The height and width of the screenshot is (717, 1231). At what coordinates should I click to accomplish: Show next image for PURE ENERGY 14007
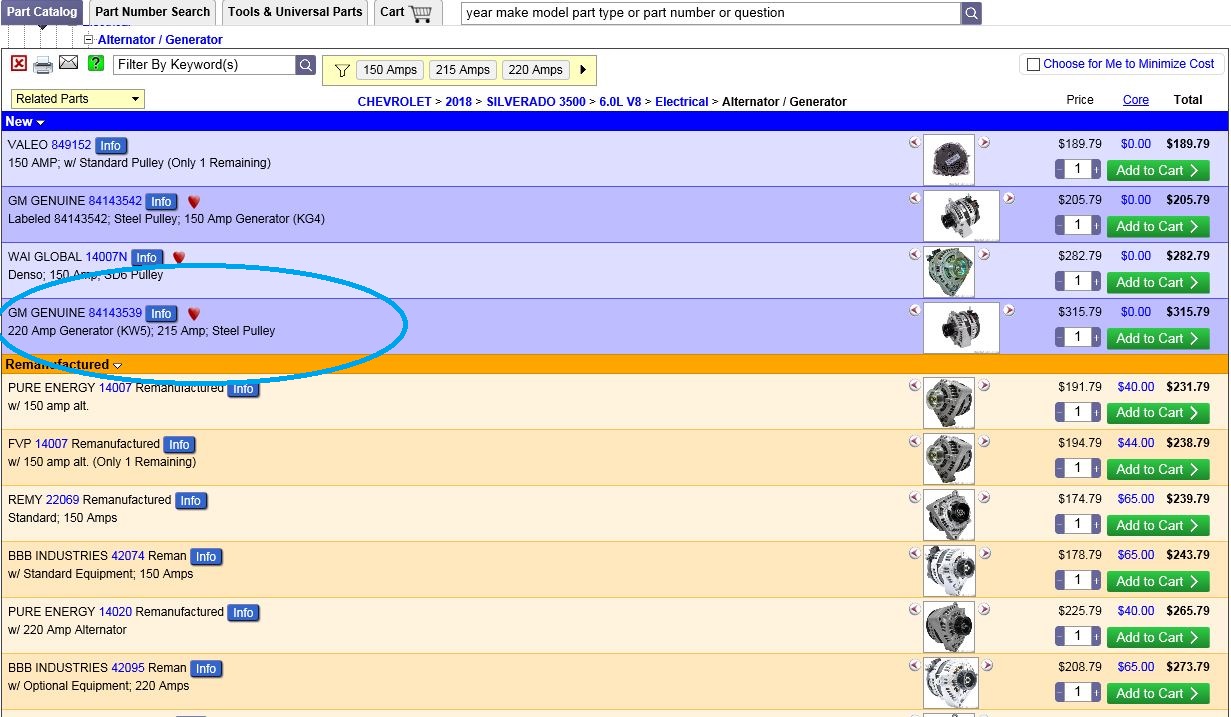(984, 385)
